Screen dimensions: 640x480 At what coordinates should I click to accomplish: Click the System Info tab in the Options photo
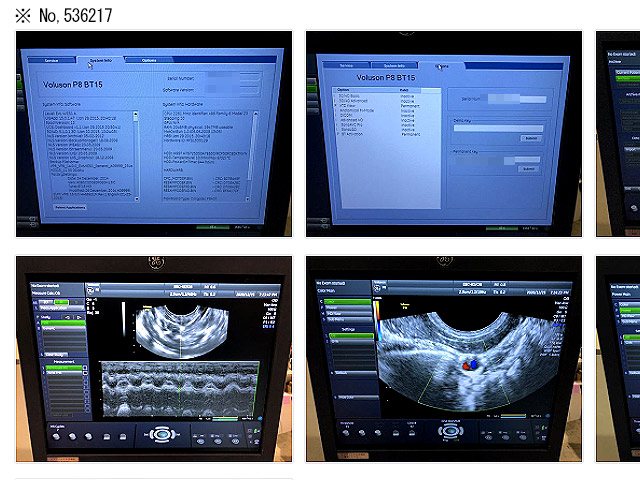(394, 65)
